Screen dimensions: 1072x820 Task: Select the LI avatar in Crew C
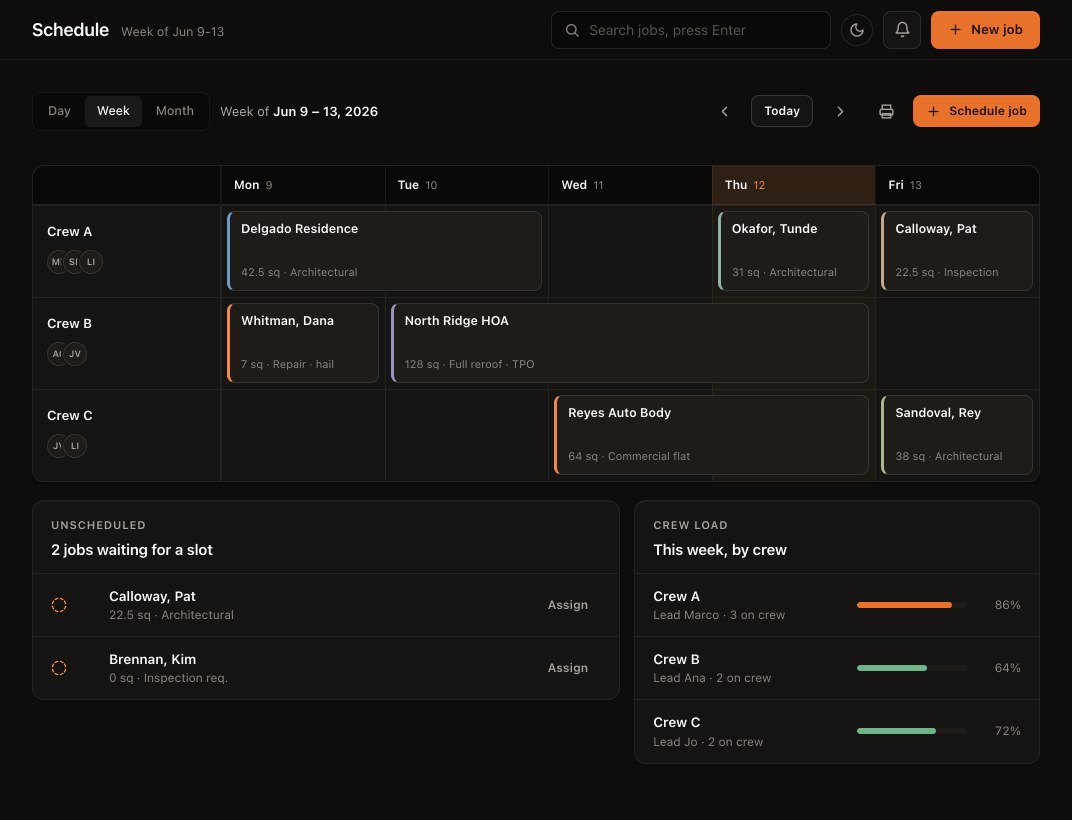click(75, 446)
